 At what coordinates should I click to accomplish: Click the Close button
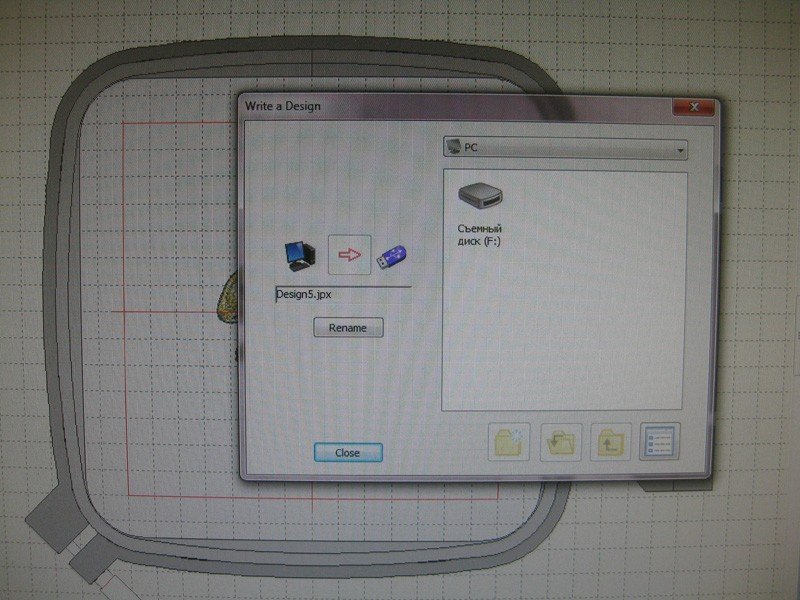coord(348,453)
